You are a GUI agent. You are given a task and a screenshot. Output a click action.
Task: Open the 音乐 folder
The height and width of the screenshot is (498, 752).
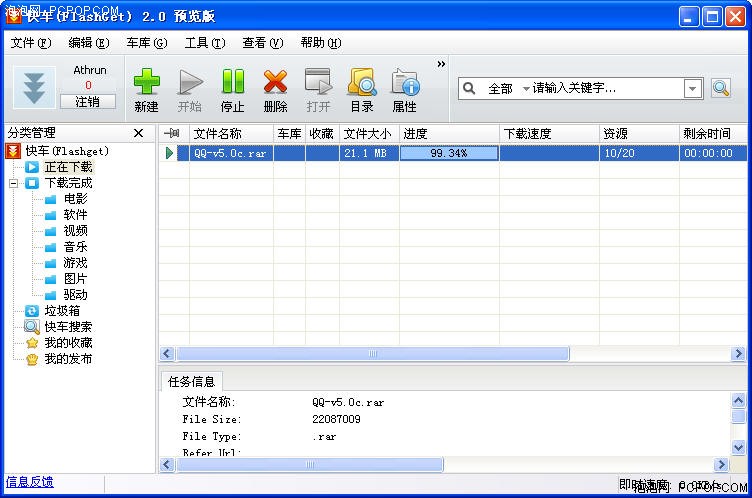(x=75, y=247)
